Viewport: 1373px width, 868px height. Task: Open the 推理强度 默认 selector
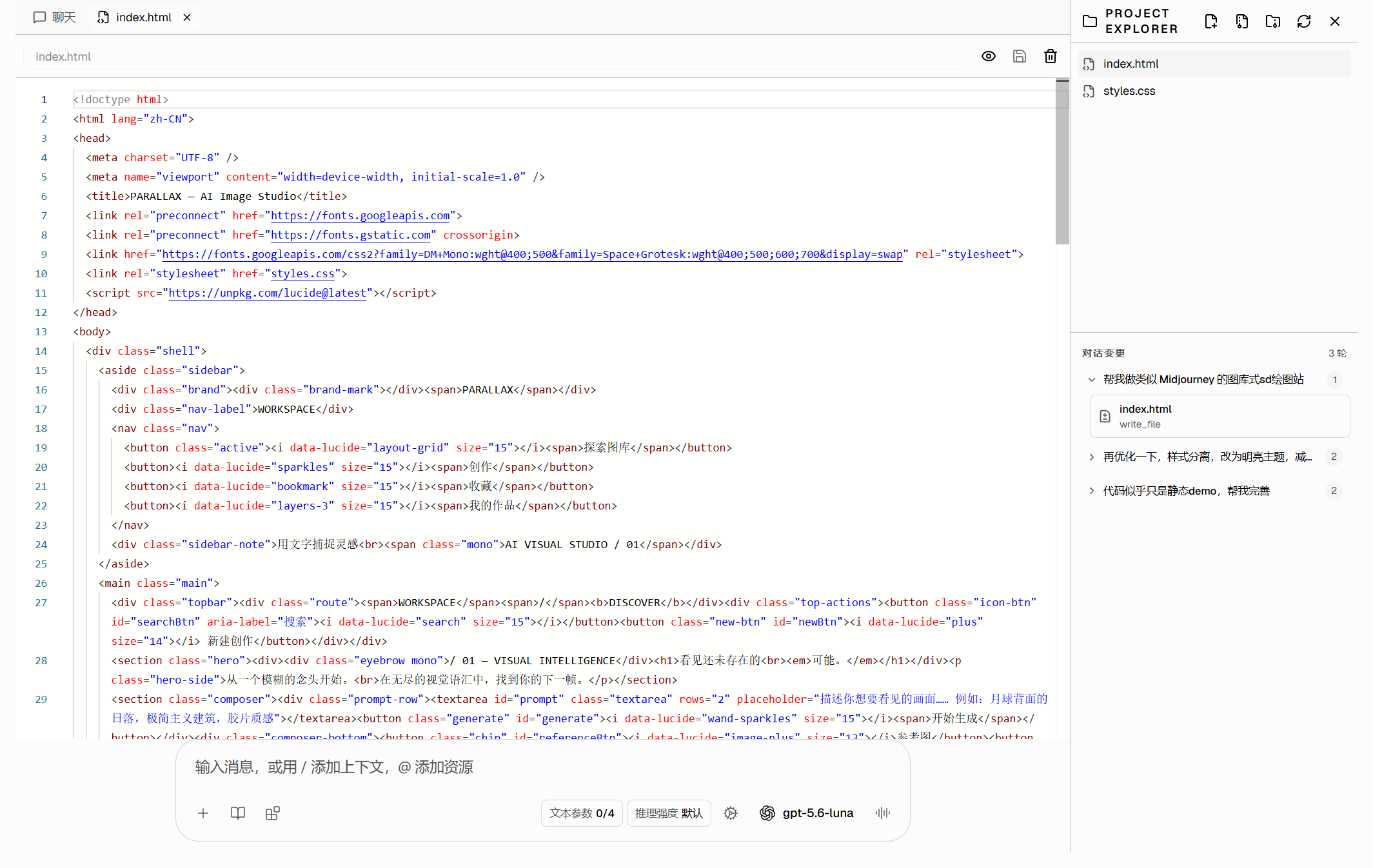point(669,813)
